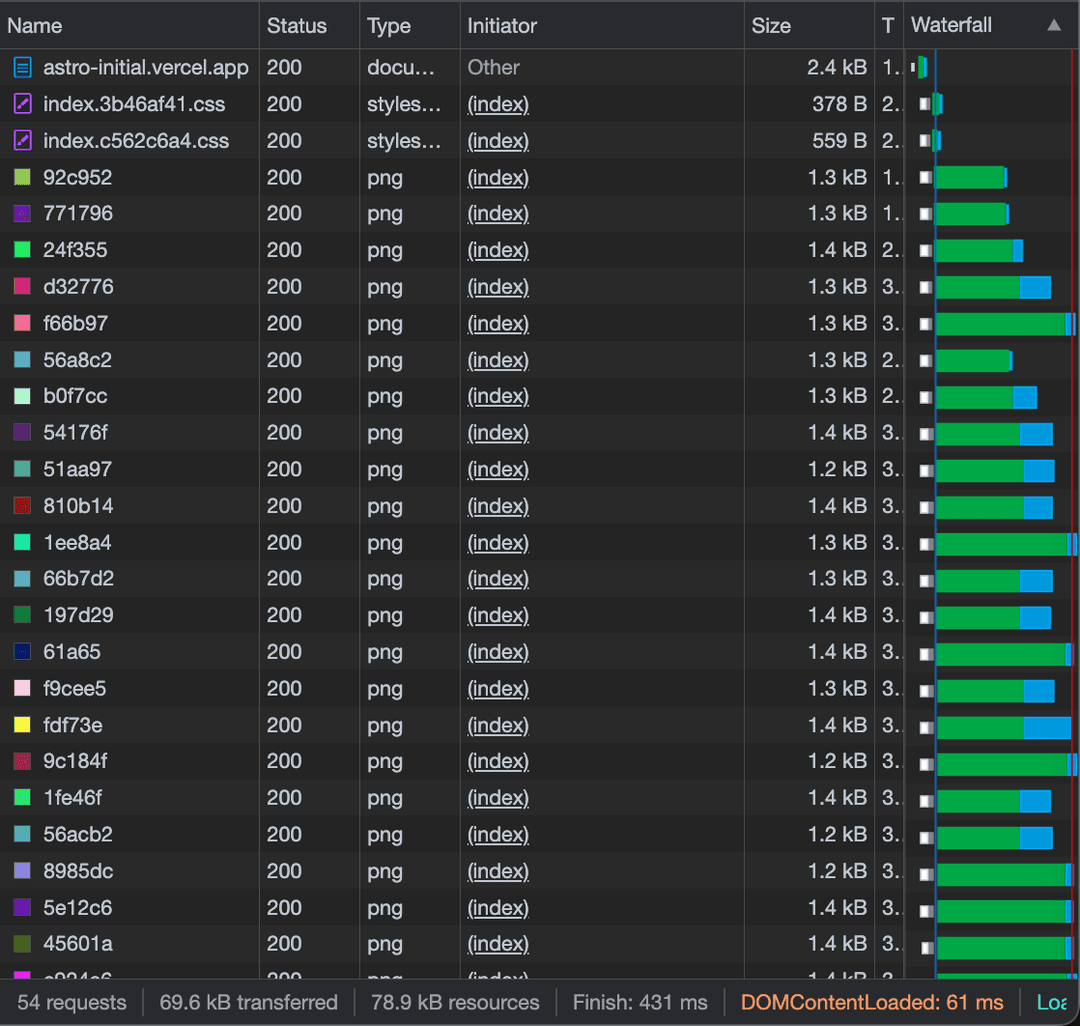Viewport: 1080px width, 1026px height.
Task: Click the green thumbnail for 92c952
Action: click(22, 178)
